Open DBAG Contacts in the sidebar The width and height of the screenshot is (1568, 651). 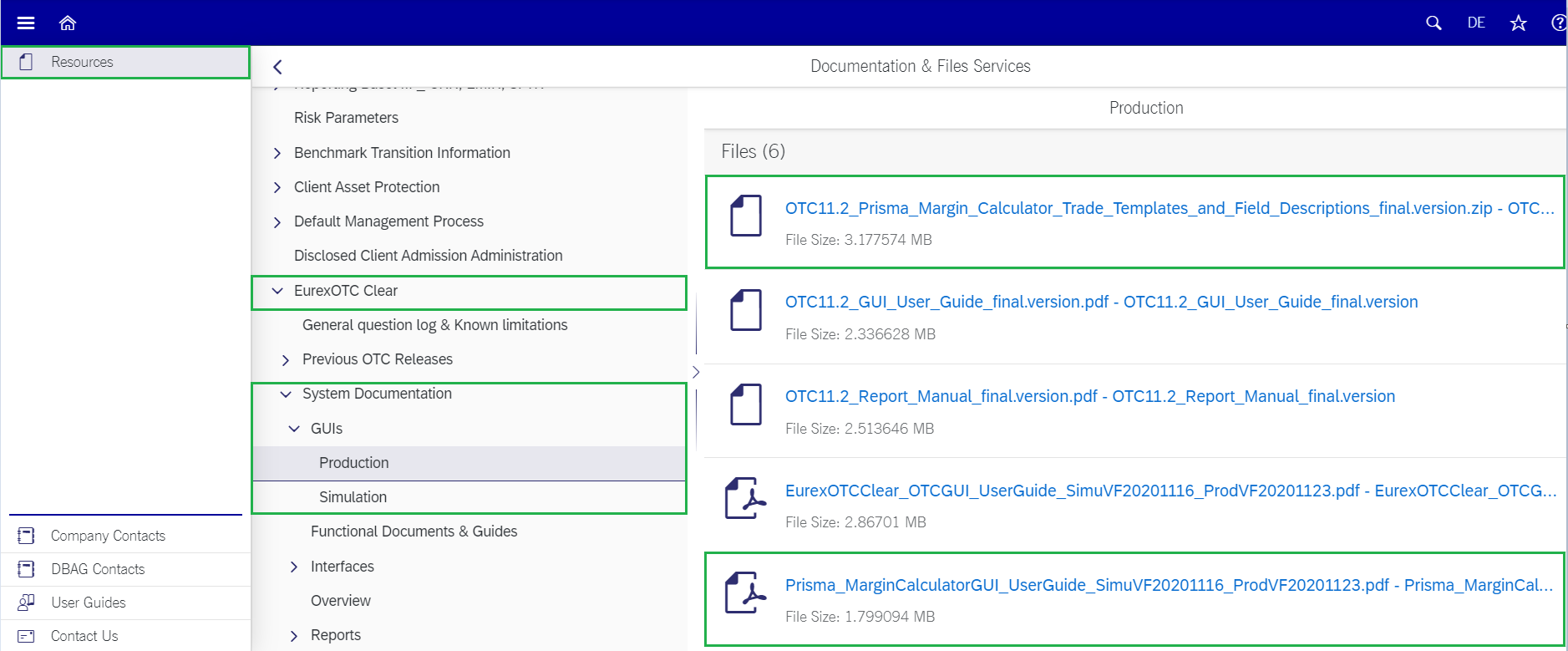pos(98,569)
